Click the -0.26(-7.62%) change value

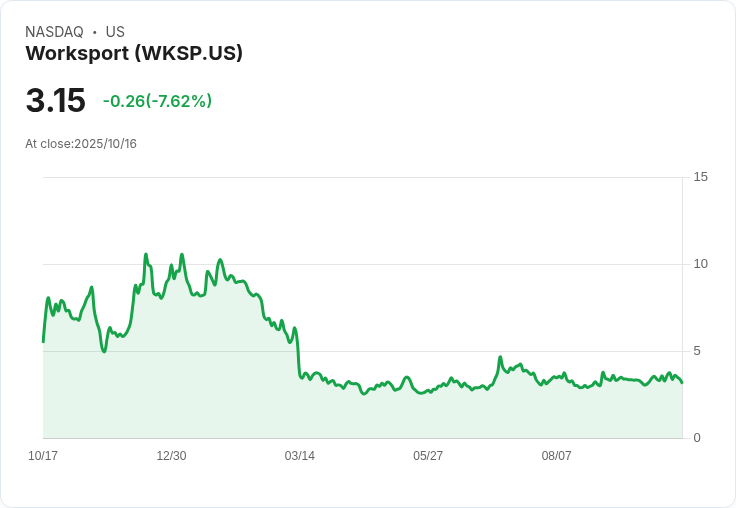(157, 101)
